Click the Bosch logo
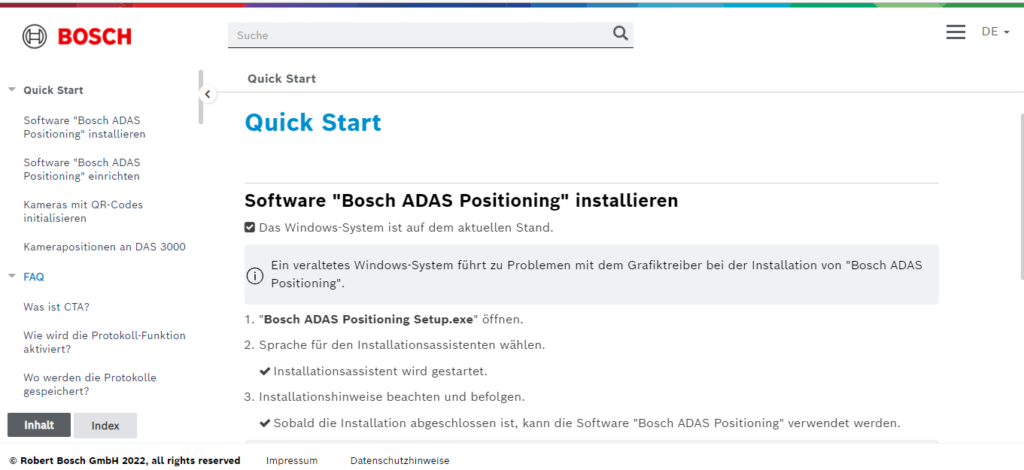Viewport: 1024px width, 470px height. 76,36
